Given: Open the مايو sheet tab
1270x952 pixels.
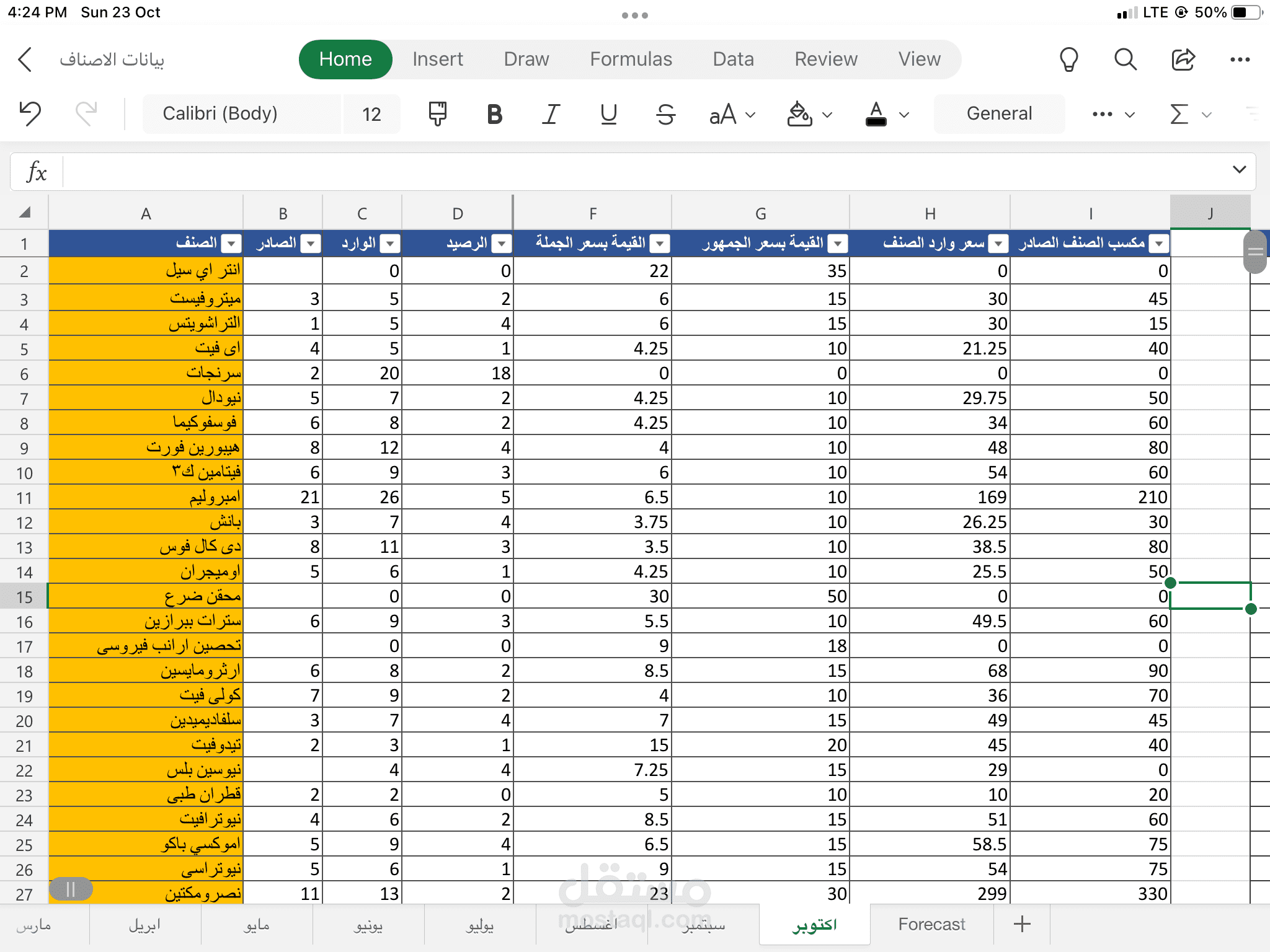Looking at the screenshot, I should click(257, 925).
